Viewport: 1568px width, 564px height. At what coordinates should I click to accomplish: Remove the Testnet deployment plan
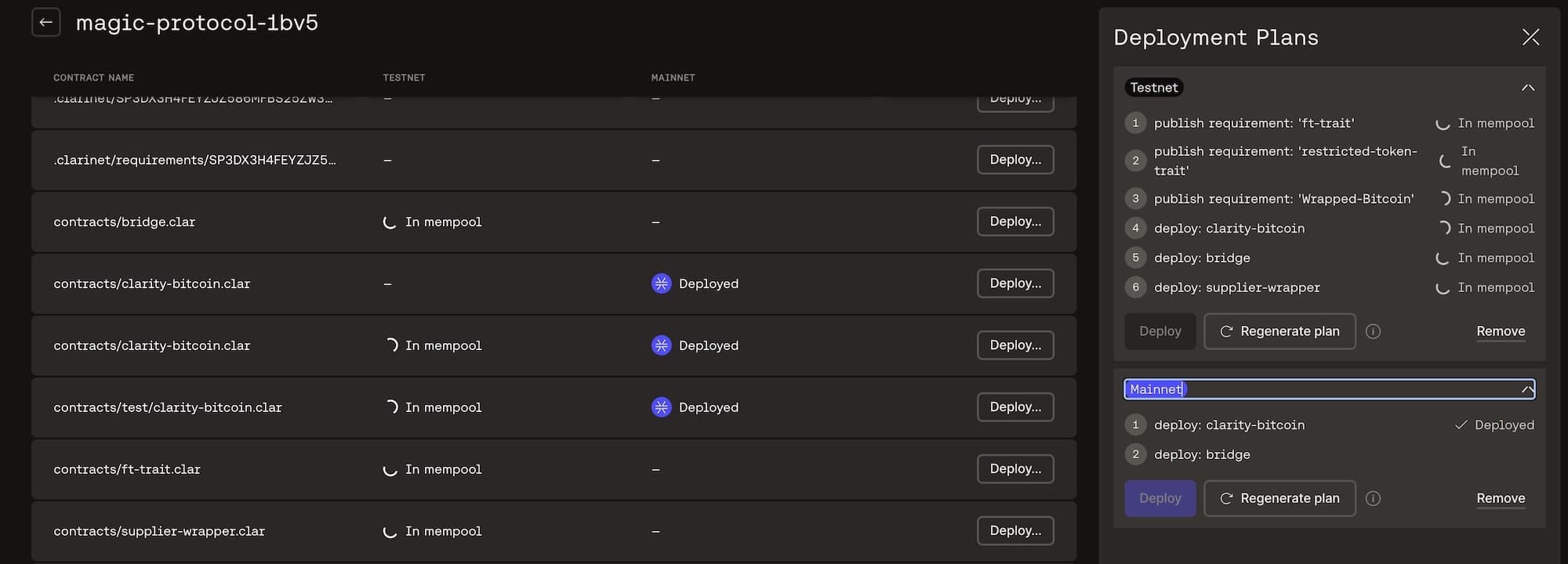[1501, 331]
